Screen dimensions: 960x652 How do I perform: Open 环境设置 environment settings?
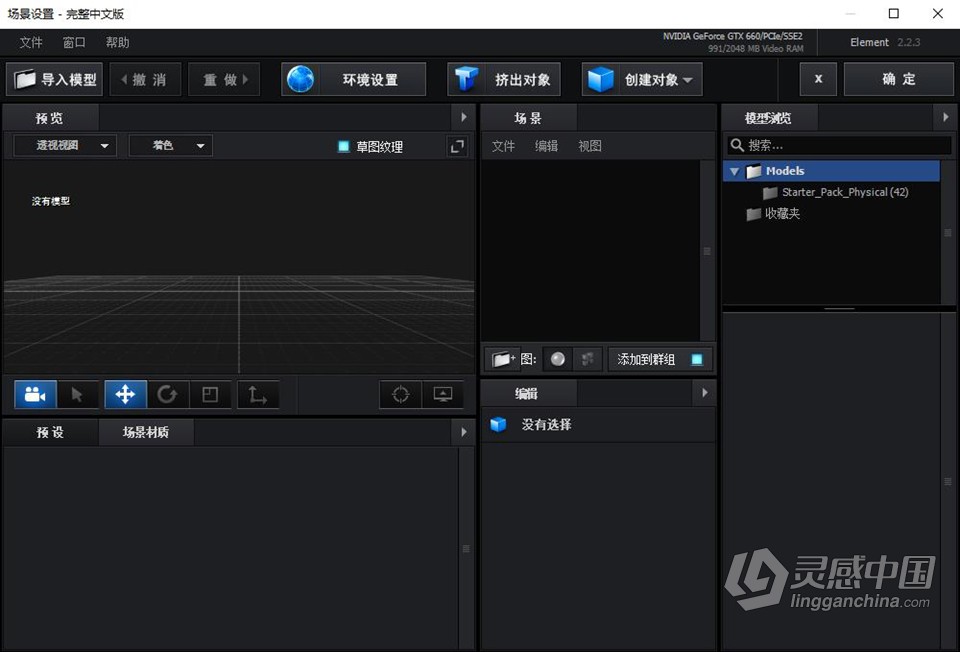(x=353, y=79)
